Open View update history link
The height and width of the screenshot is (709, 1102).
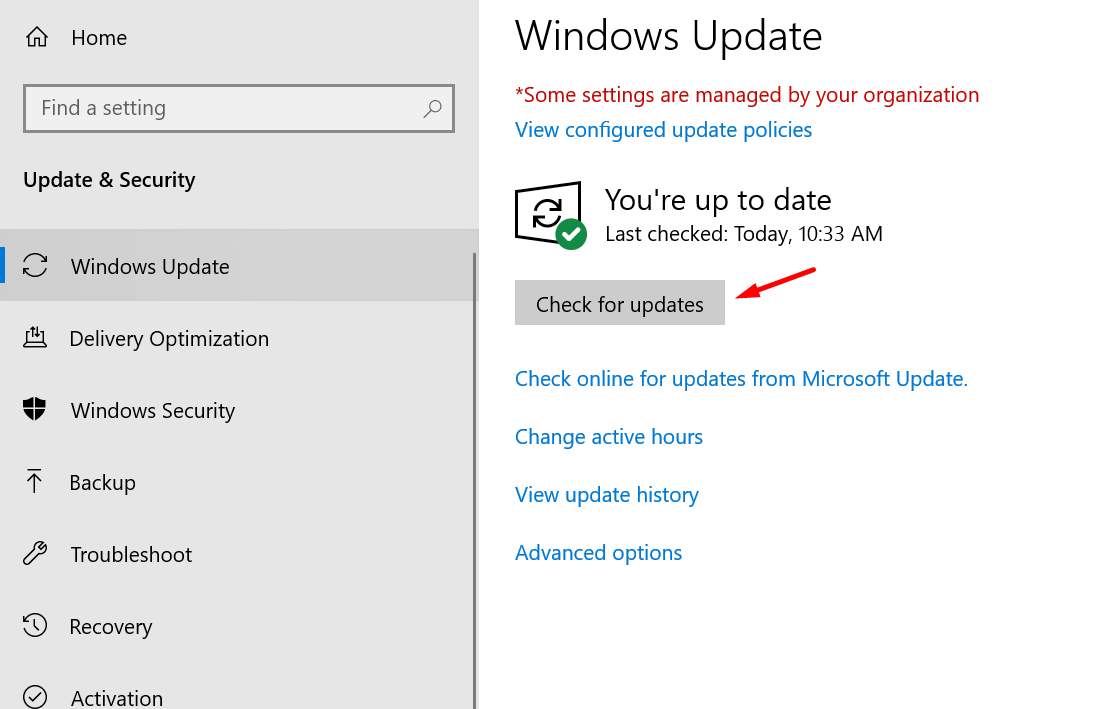tap(607, 495)
